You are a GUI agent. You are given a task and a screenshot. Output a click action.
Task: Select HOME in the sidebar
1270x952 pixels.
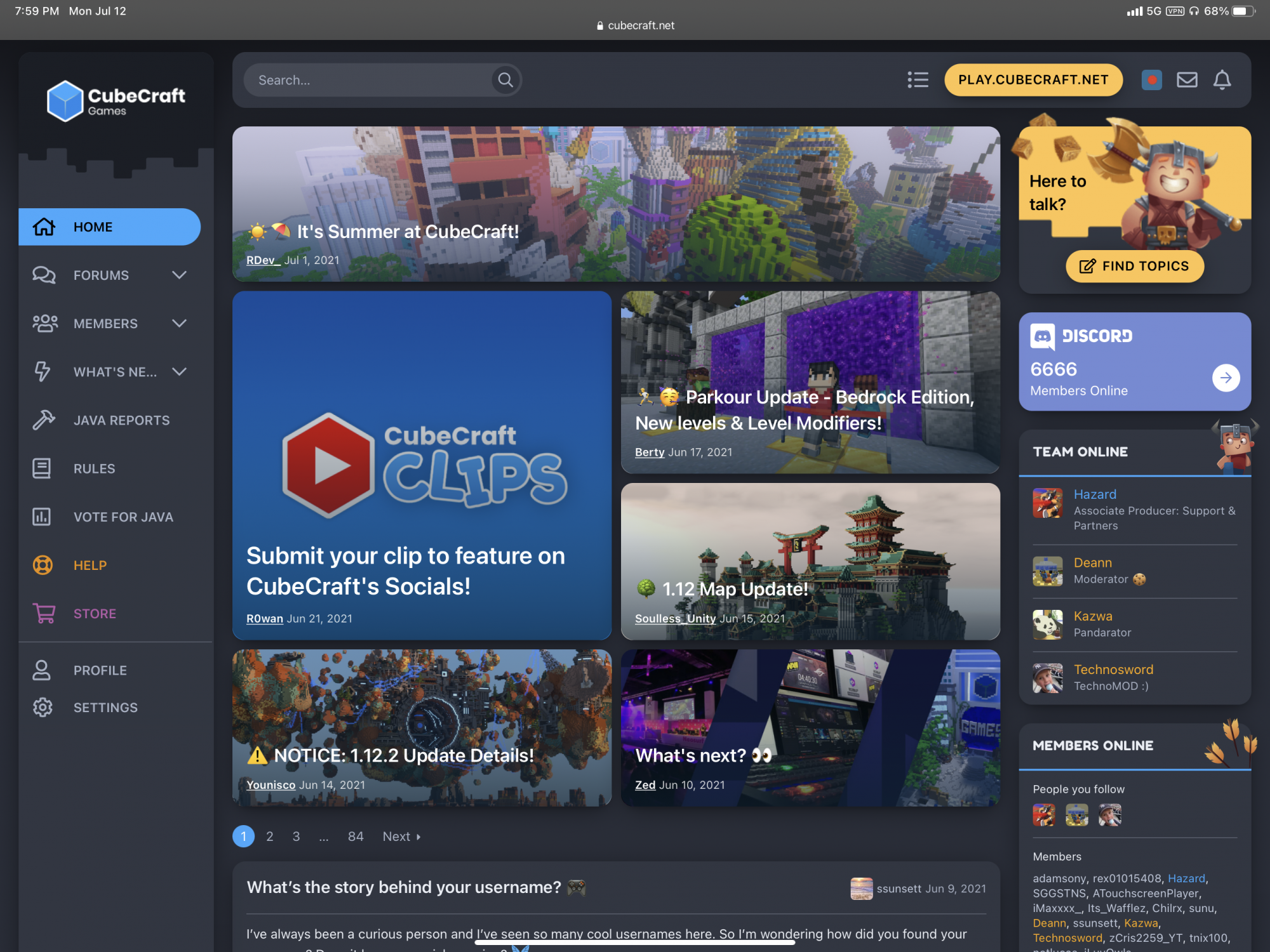click(109, 227)
